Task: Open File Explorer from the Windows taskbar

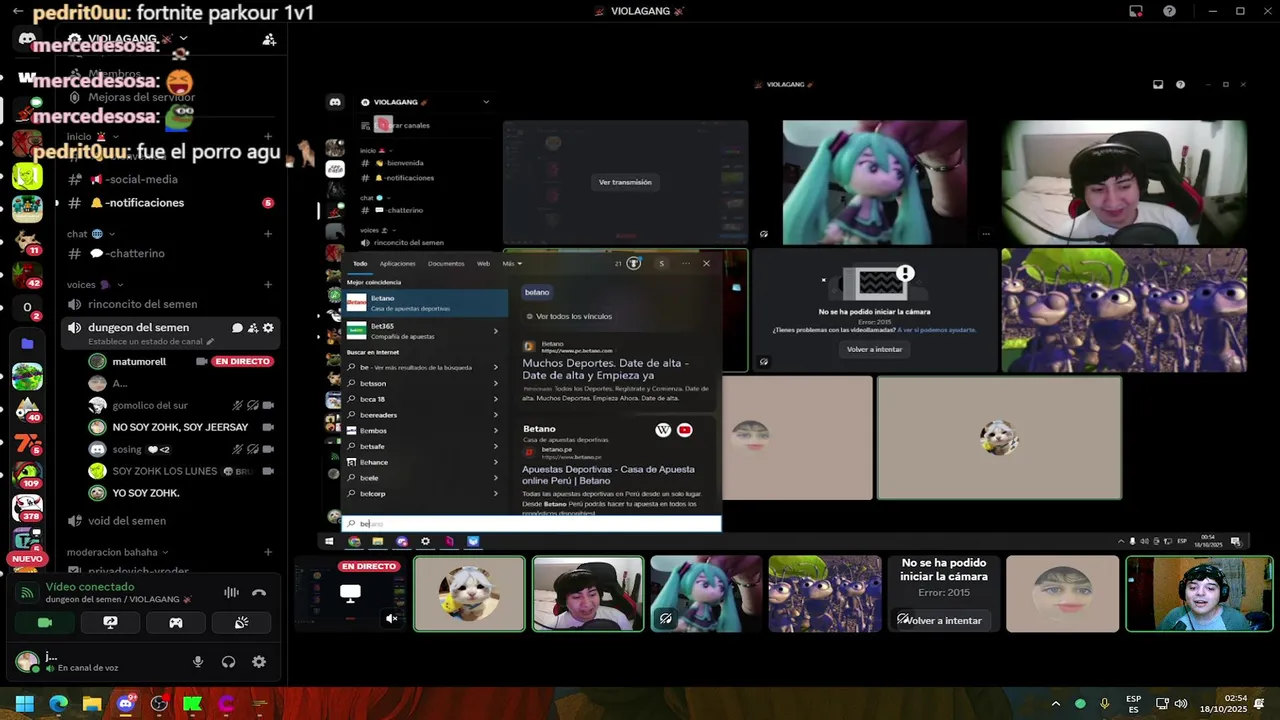Action: click(x=92, y=703)
